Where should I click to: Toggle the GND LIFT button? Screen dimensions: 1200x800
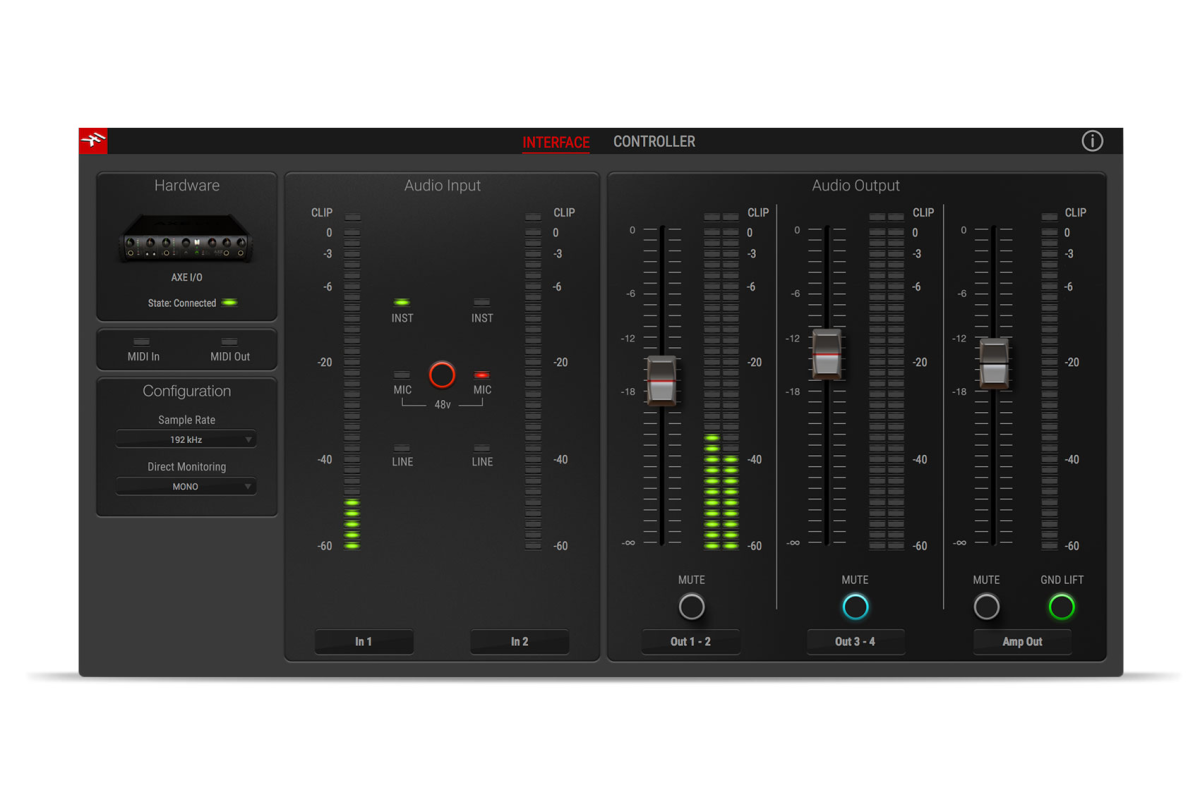(x=1061, y=606)
